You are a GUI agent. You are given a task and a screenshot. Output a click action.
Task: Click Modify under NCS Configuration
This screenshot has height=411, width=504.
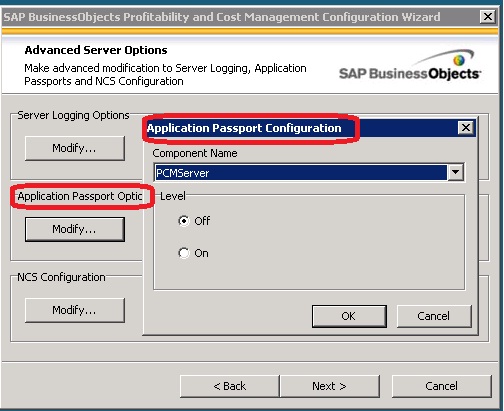coord(75,310)
